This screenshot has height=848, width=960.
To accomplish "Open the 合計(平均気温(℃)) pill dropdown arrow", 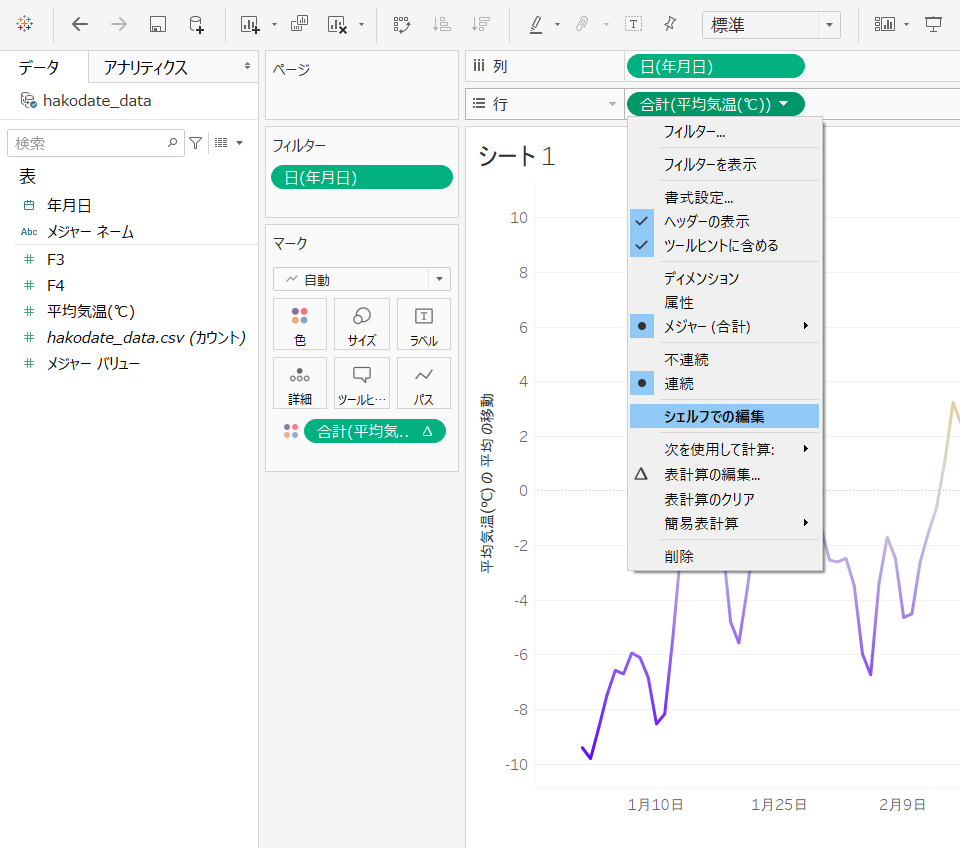I will tap(784, 104).
